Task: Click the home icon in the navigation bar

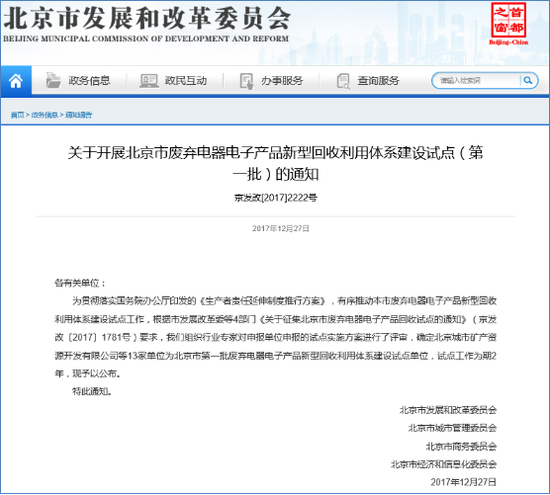Action: (16, 81)
